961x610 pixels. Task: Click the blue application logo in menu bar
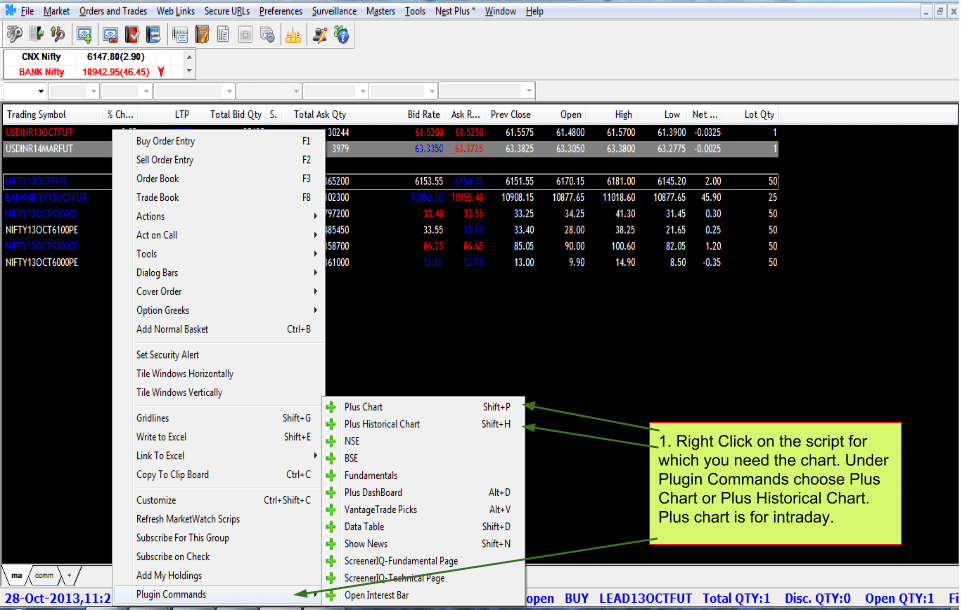tap(10, 10)
